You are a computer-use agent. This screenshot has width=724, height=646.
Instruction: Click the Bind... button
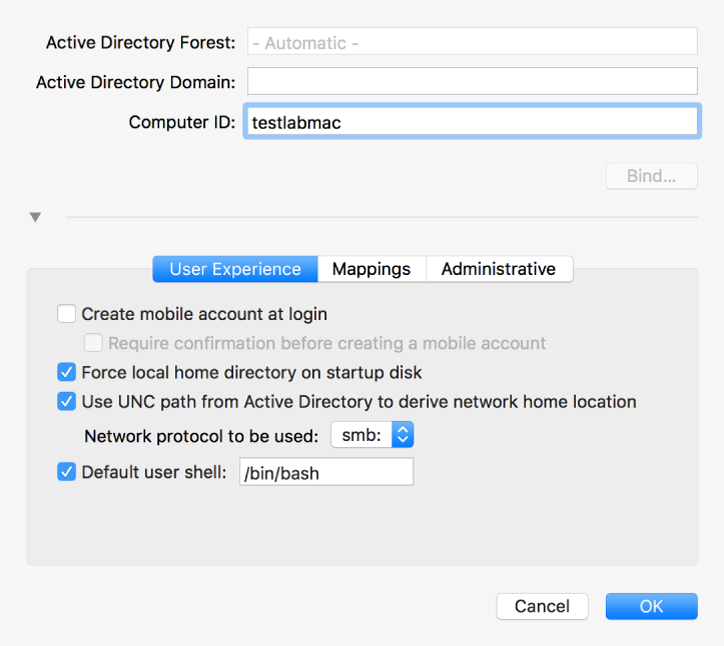651,176
